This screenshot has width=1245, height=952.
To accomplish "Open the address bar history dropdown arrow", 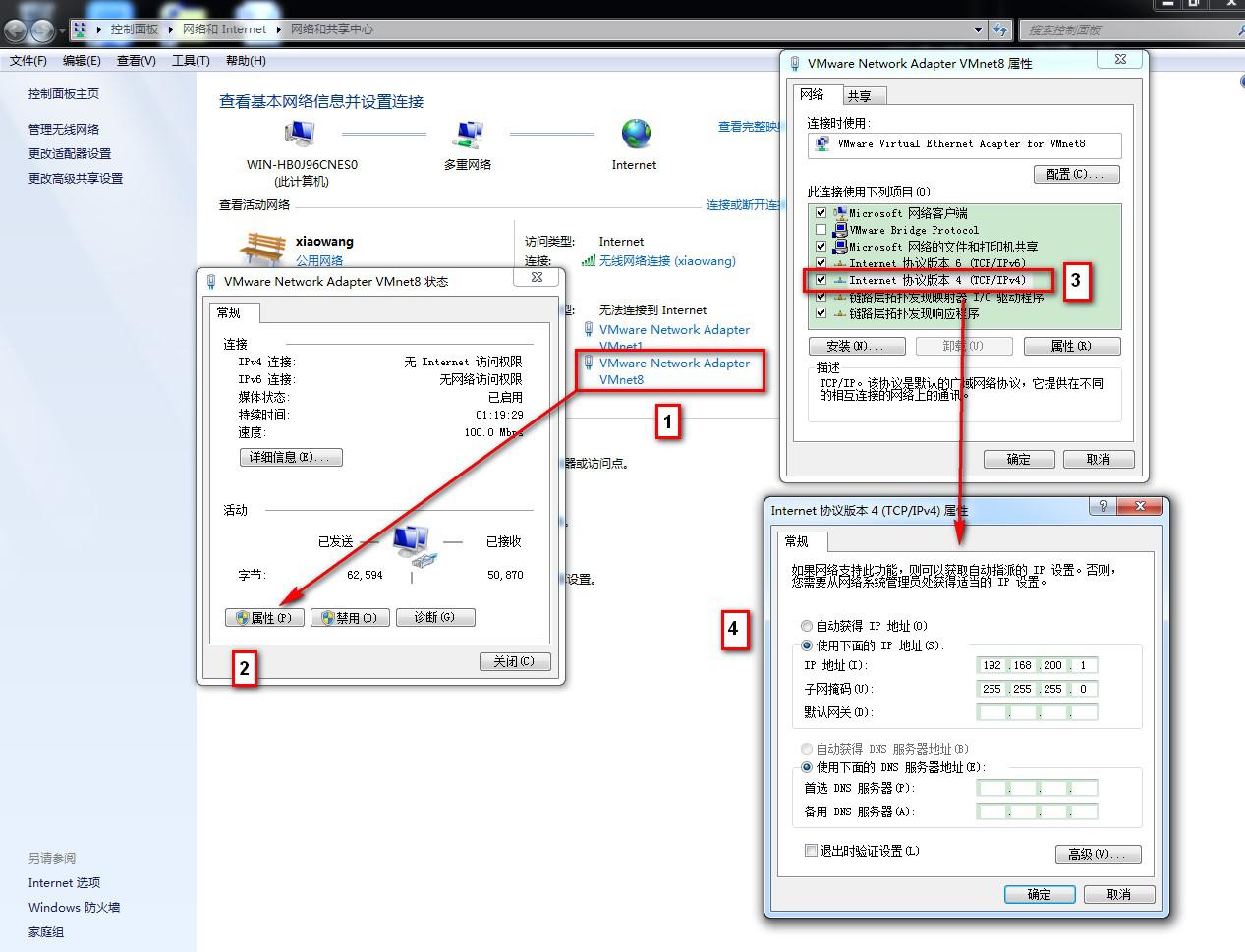I will pyautogui.click(x=978, y=29).
